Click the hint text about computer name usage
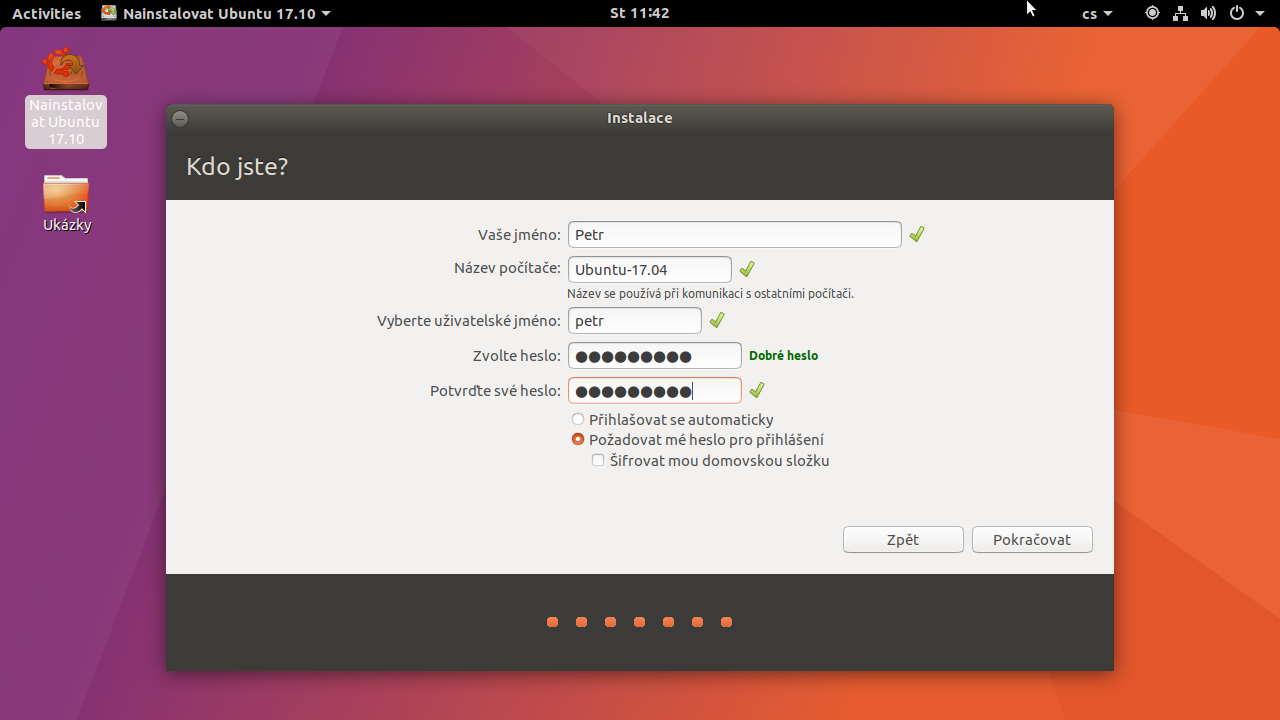1280x720 pixels. pos(710,294)
